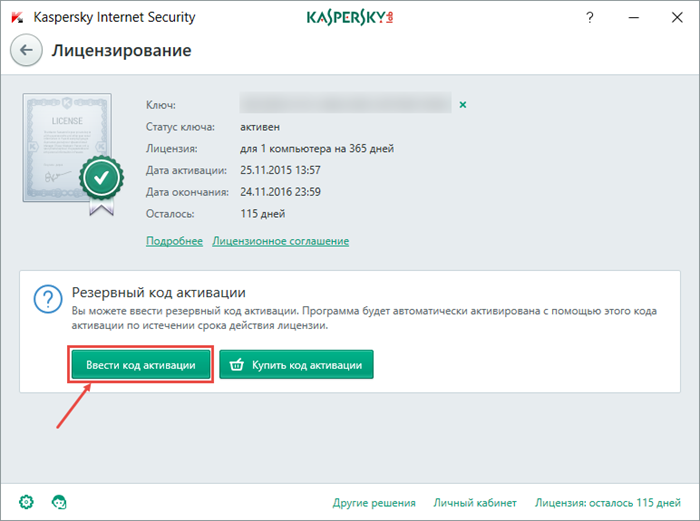
Task: Click the blurred license key field
Action: pos(345,103)
